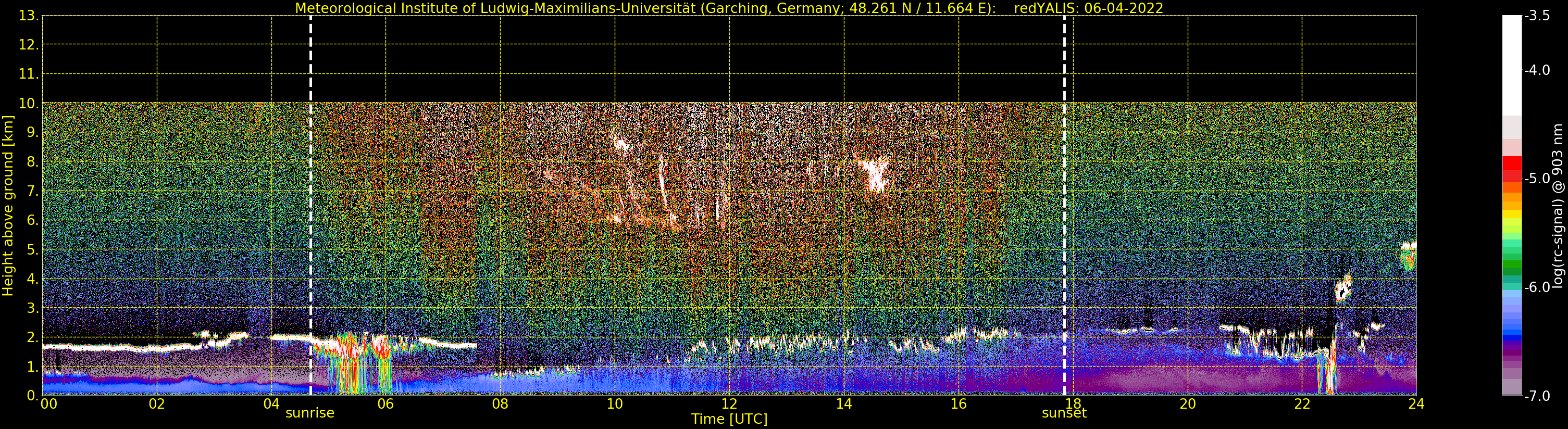Click height tick label '7.'
Image resolution: width=1568 pixels, height=429 pixels.
point(33,191)
